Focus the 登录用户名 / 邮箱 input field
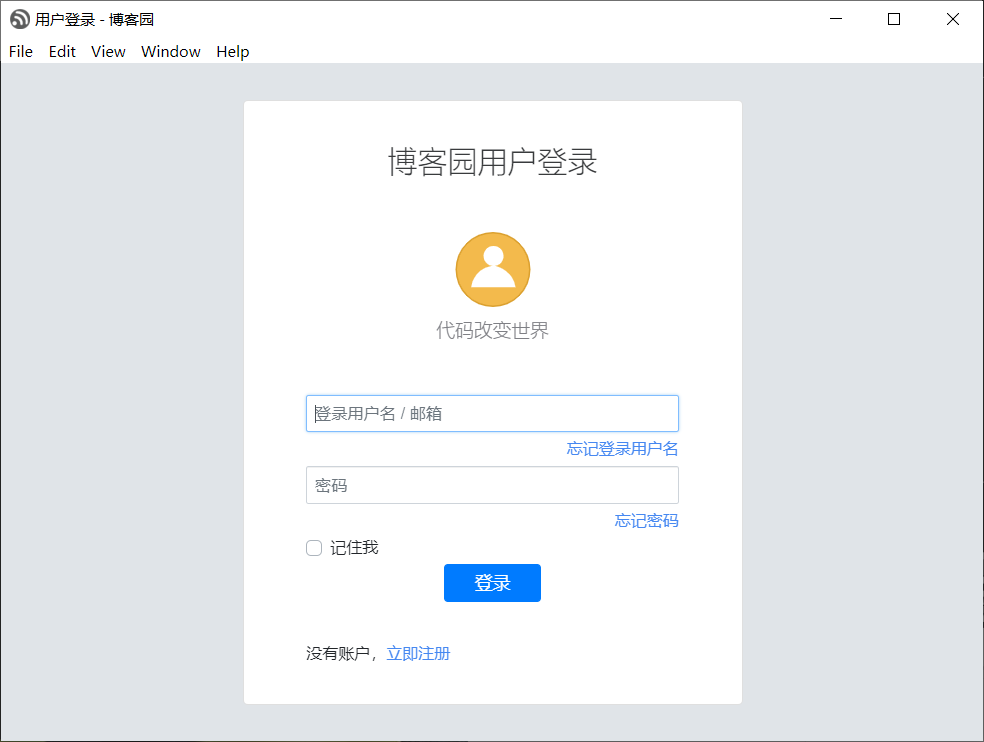Image resolution: width=984 pixels, height=742 pixels. coord(492,413)
